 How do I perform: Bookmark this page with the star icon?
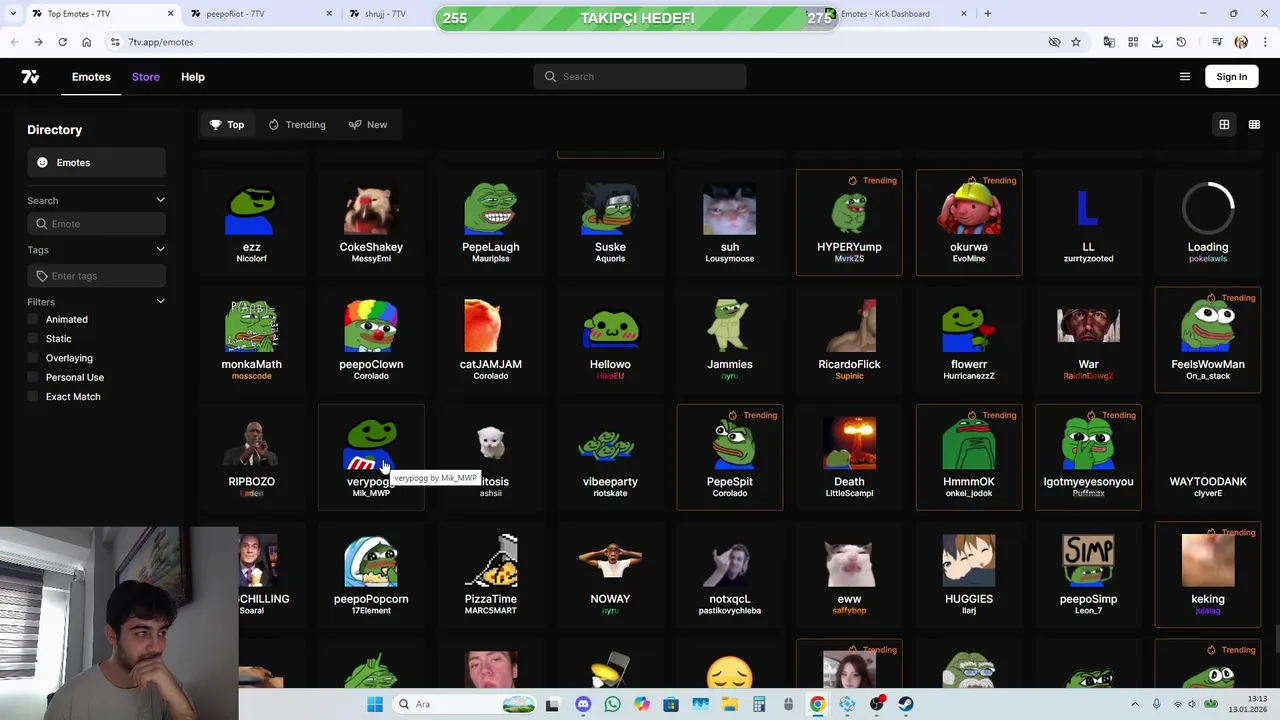(x=1076, y=42)
